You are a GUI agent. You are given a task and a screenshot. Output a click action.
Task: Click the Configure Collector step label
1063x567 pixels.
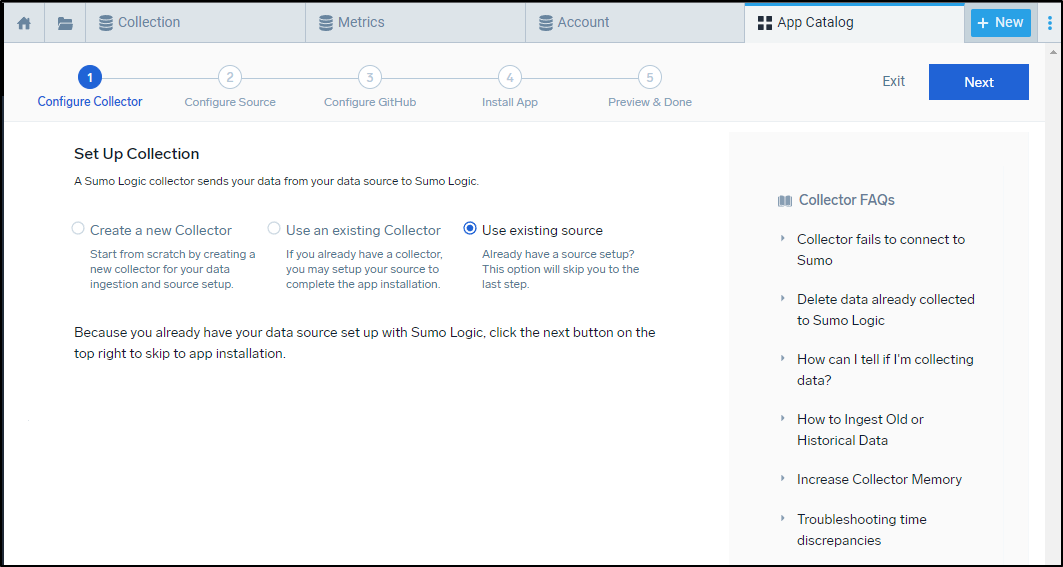coord(90,102)
